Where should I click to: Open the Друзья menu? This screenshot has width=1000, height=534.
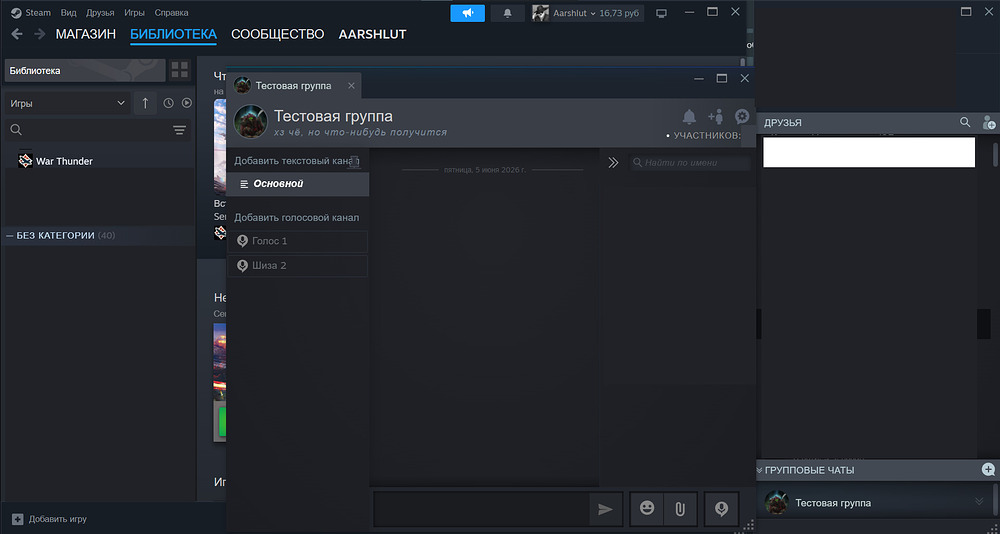click(100, 13)
